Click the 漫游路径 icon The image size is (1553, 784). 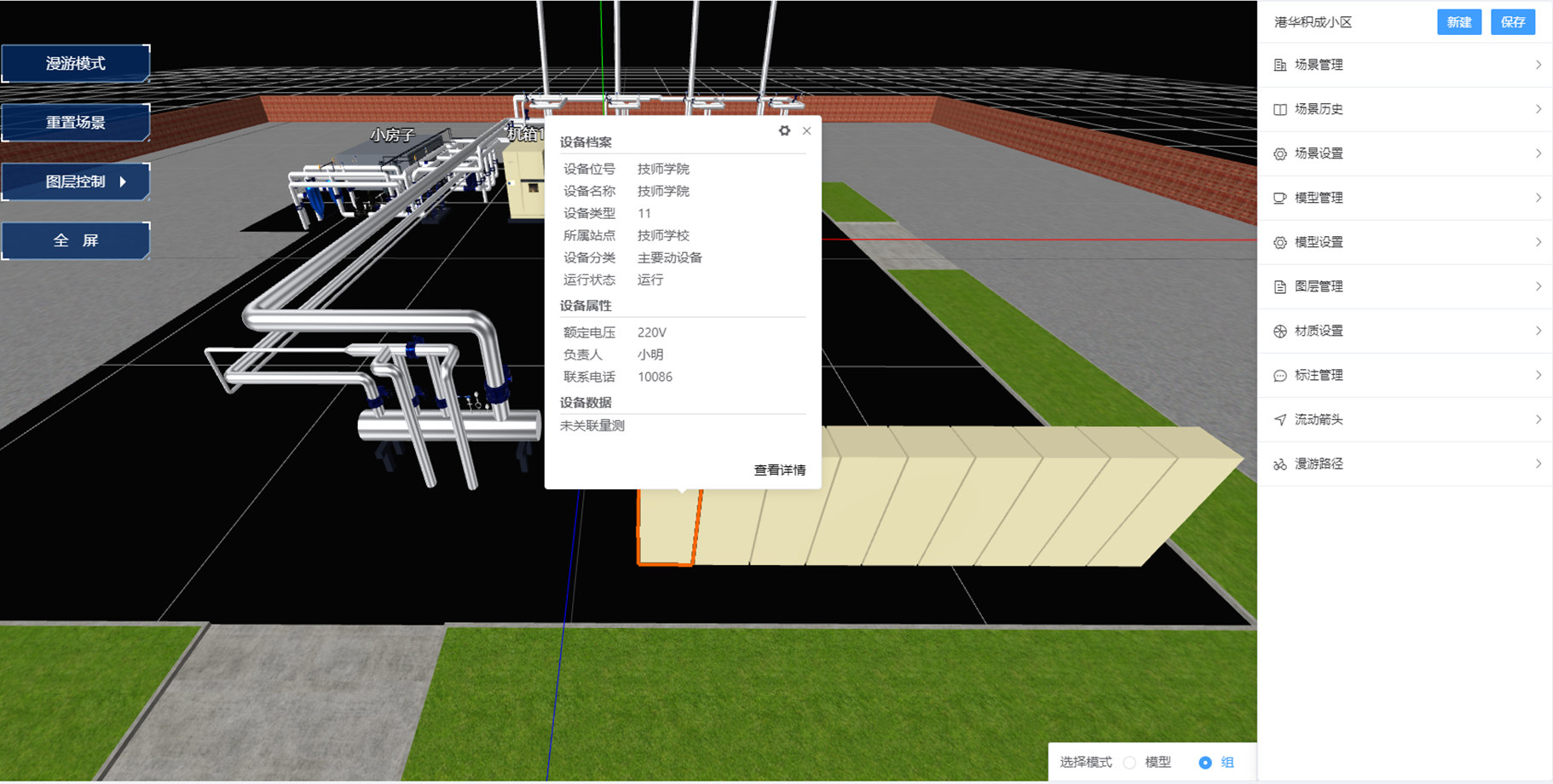pyautogui.click(x=1279, y=464)
